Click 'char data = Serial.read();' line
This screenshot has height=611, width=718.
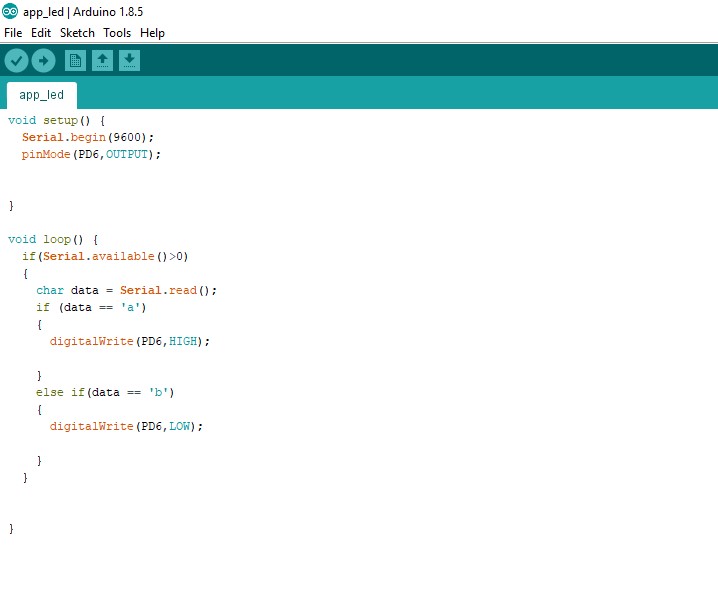point(126,290)
